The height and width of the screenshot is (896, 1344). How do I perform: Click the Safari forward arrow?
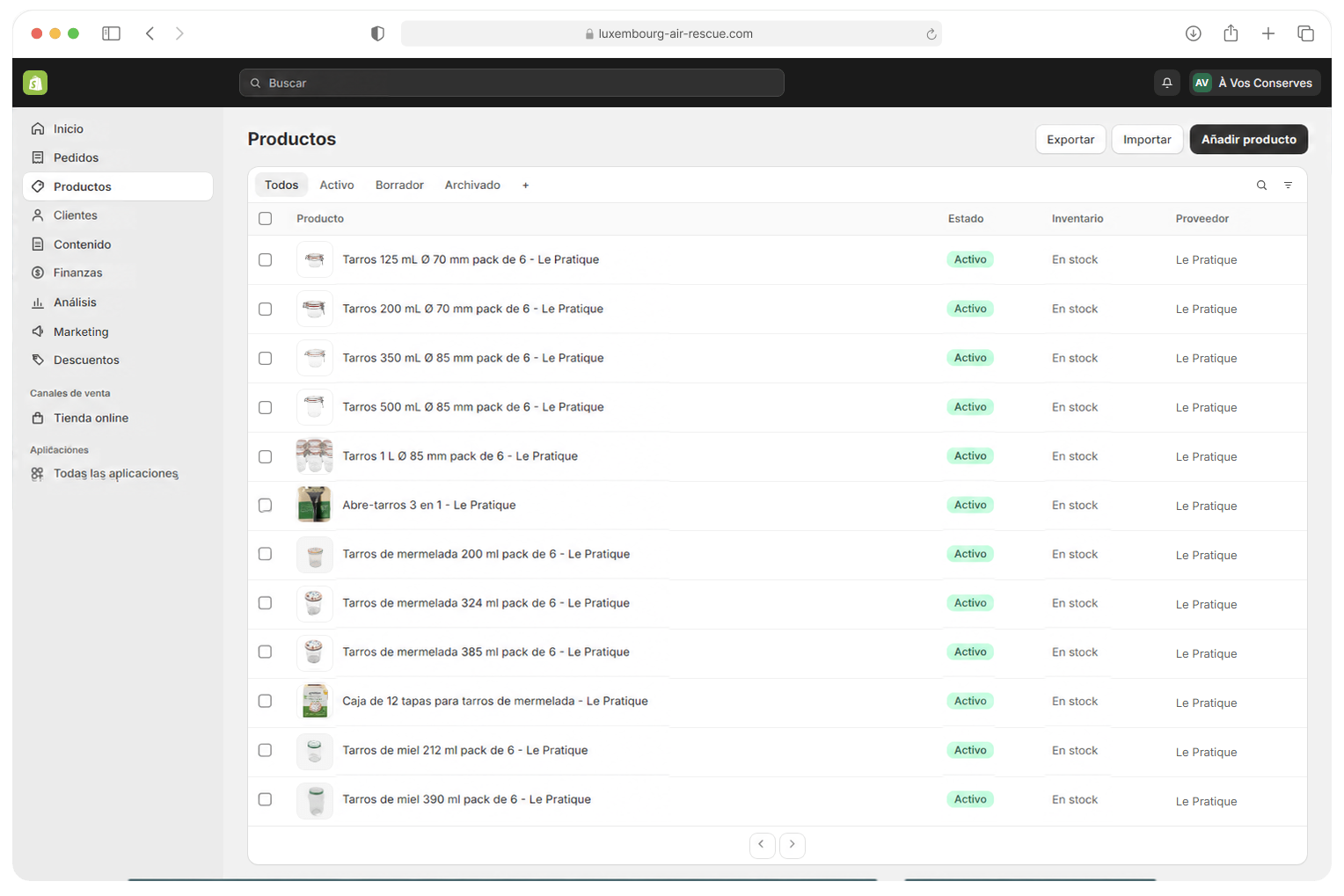pyautogui.click(x=179, y=33)
